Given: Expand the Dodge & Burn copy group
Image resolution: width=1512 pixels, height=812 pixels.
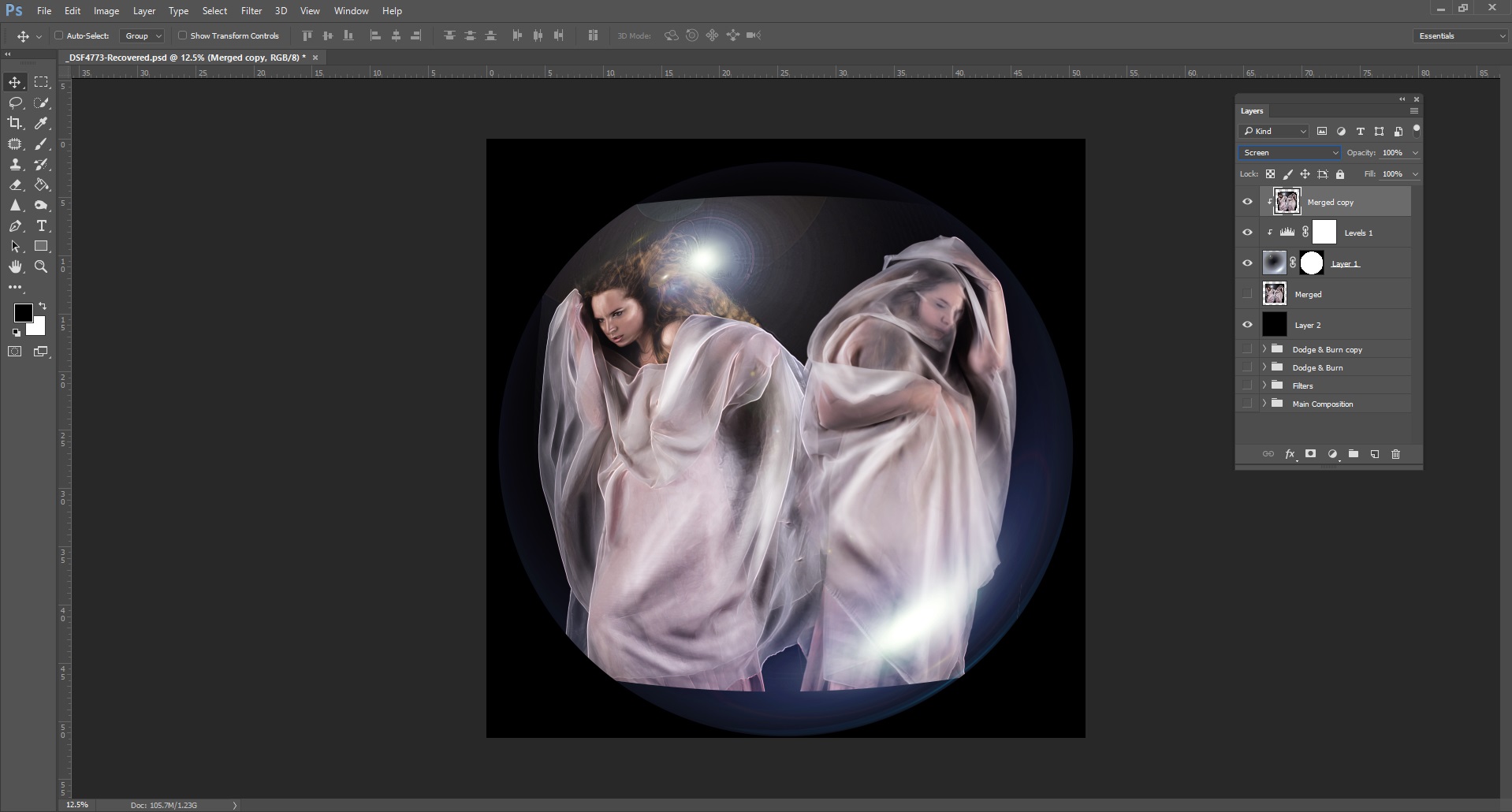Looking at the screenshot, I should coord(1265,348).
